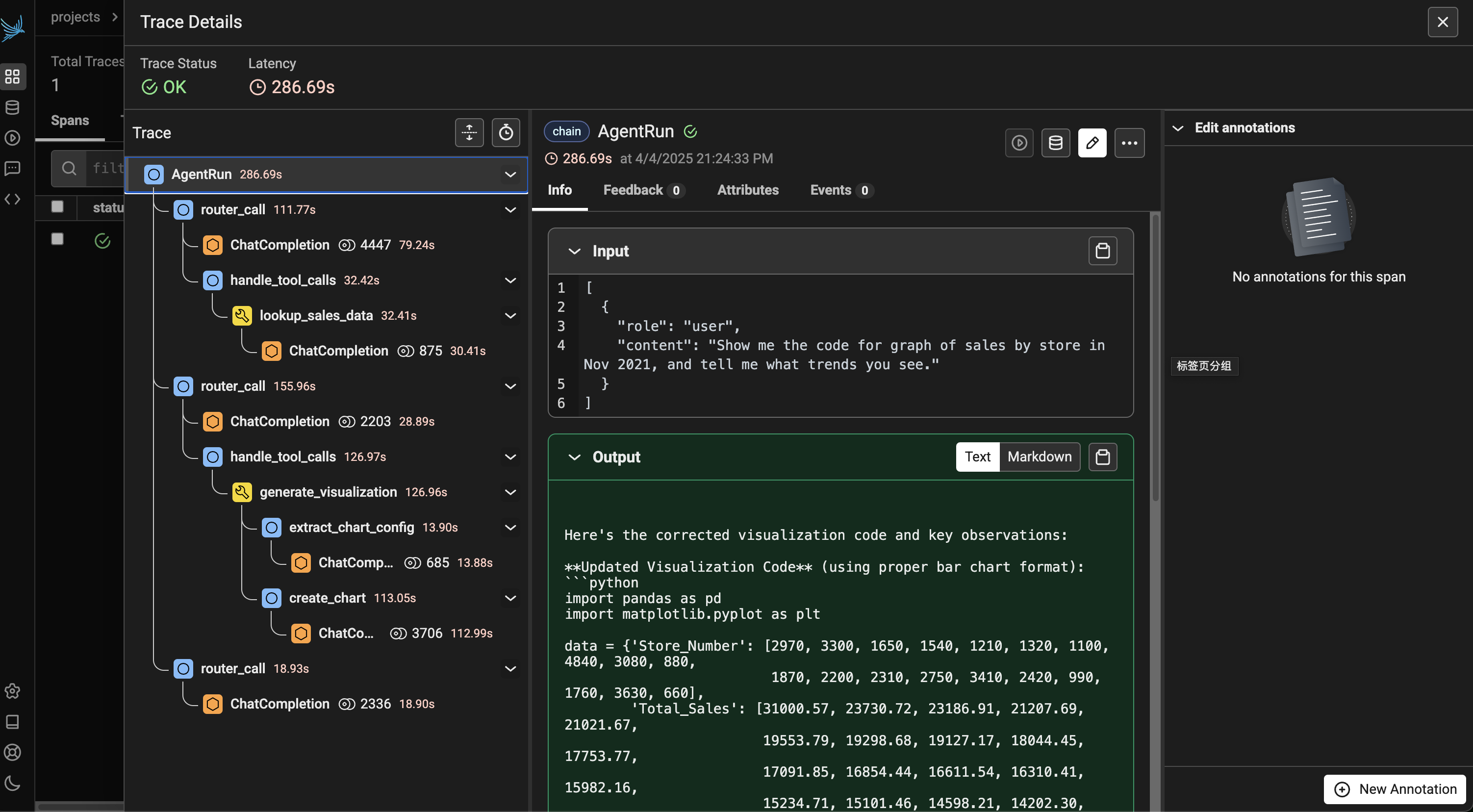Open the prompts chat icon in sidebar
1473x812 pixels.
pyautogui.click(x=13, y=168)
